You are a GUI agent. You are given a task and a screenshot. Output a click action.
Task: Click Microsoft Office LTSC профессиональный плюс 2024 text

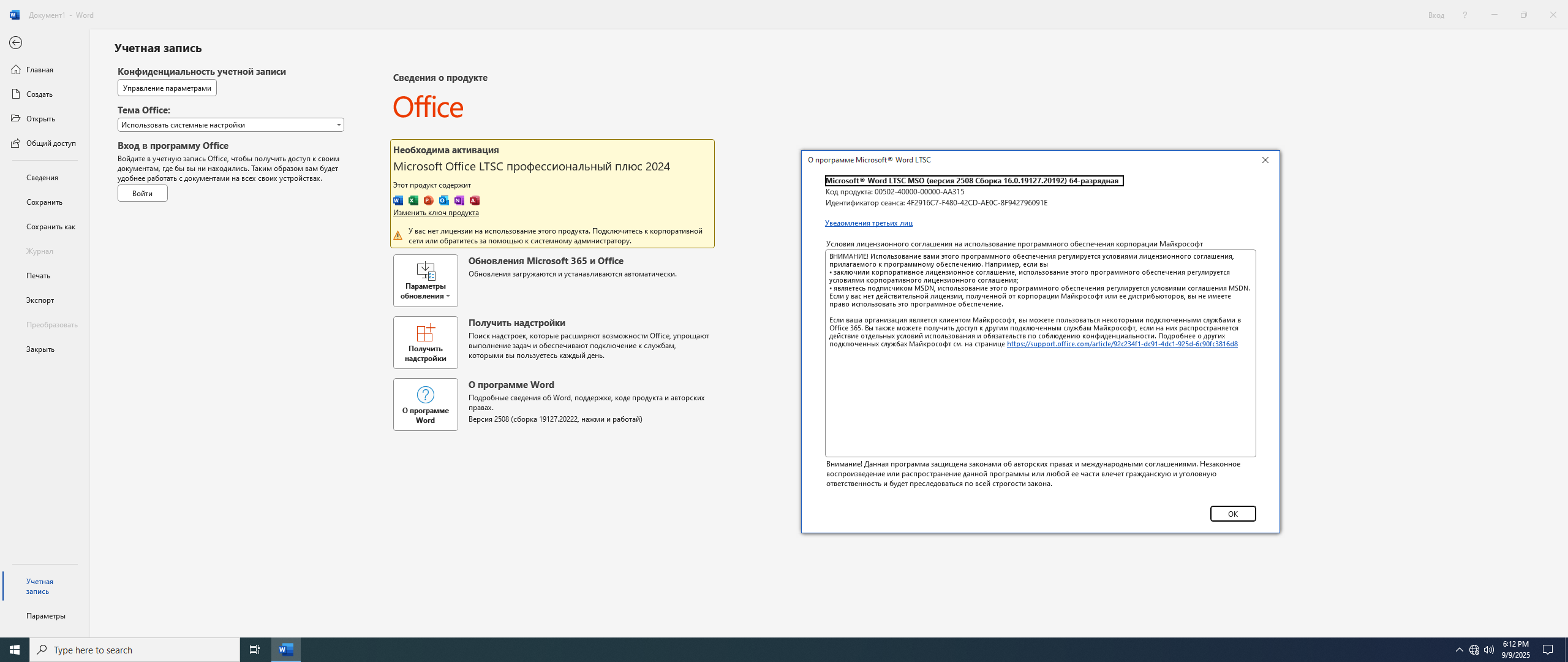click(x=532, y=167)
